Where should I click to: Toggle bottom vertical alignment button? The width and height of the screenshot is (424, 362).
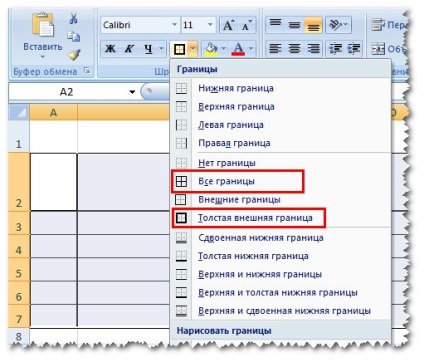pos(313,25)
